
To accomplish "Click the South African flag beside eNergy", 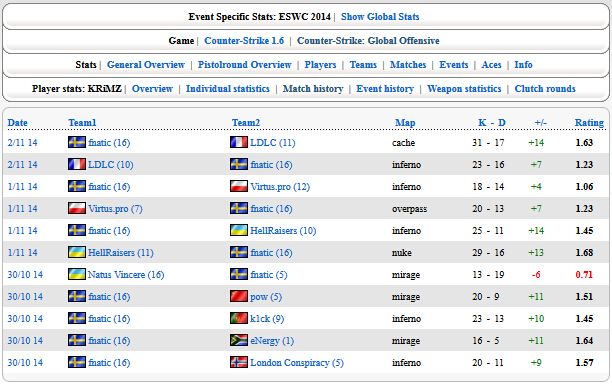I will (x=239, y=340).
